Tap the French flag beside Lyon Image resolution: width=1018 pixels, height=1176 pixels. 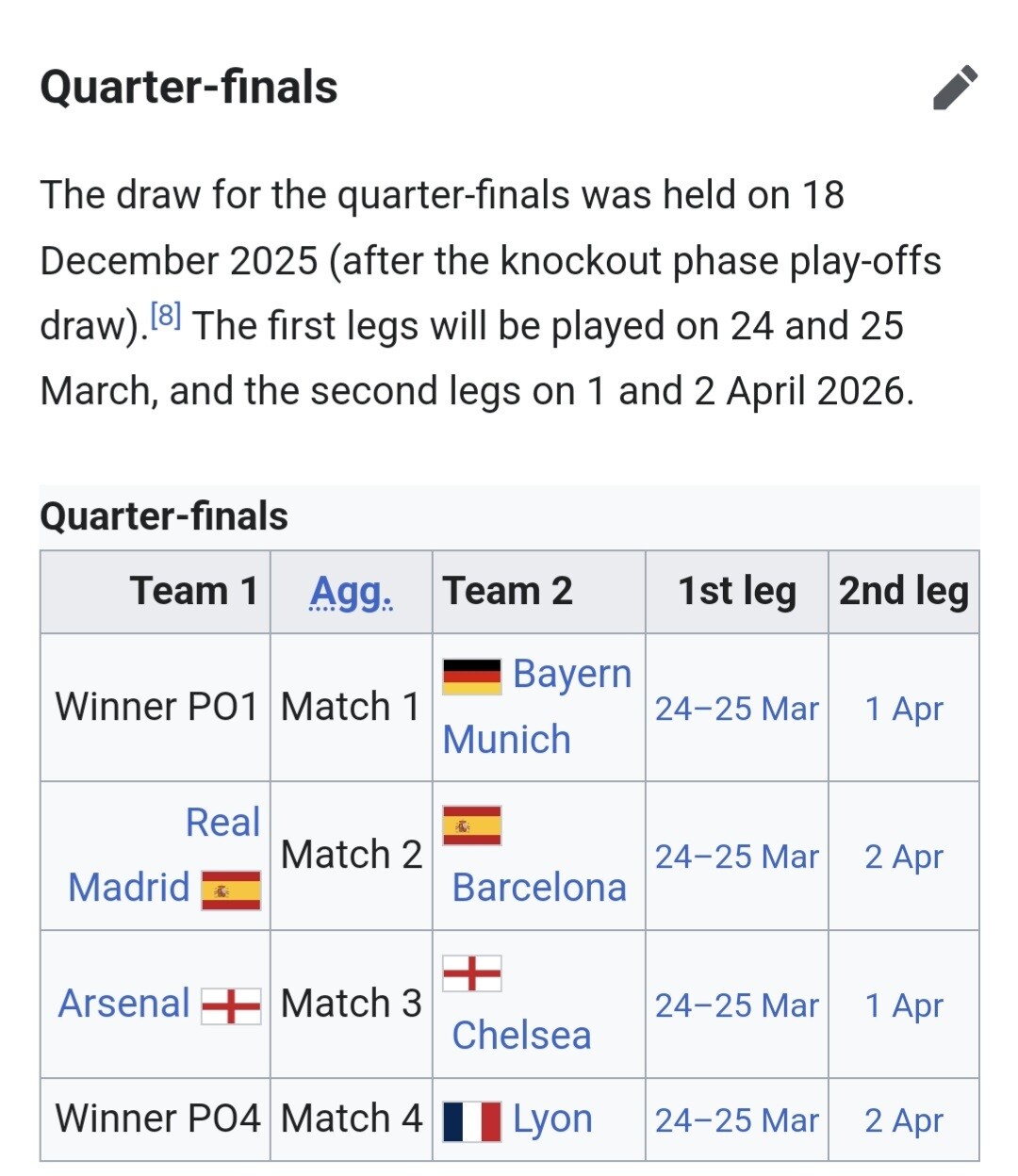click(x=471, y=1120)
